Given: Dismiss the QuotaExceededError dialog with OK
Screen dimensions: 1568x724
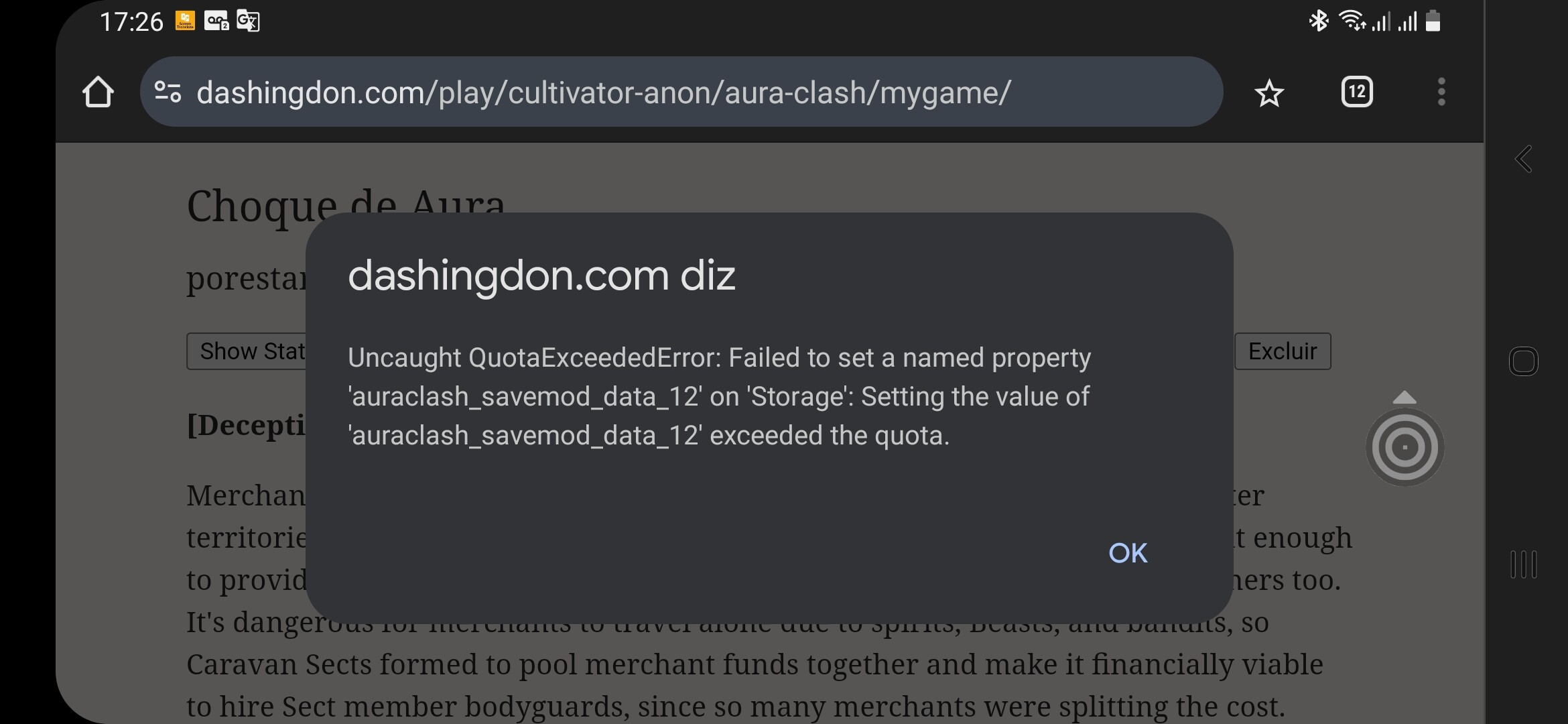Looking at the screenshot, I should coord(1128,553).
